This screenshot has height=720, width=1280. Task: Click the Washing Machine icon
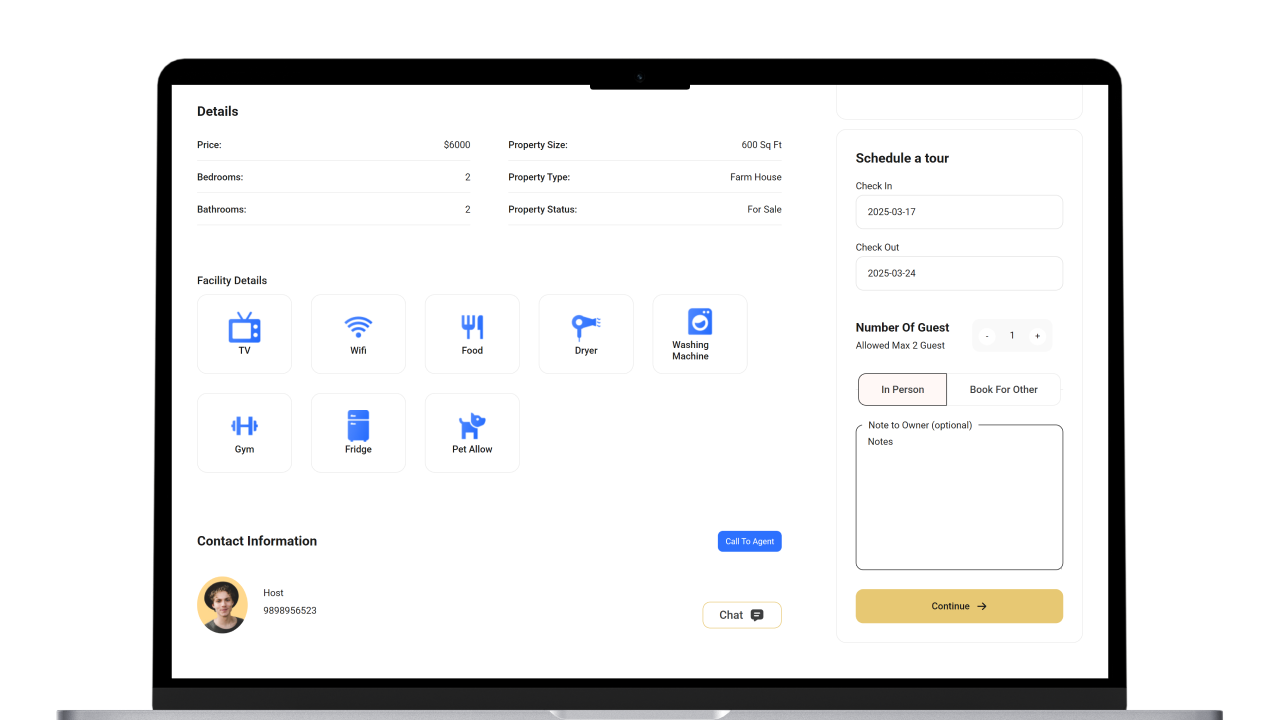click(700, 322)
